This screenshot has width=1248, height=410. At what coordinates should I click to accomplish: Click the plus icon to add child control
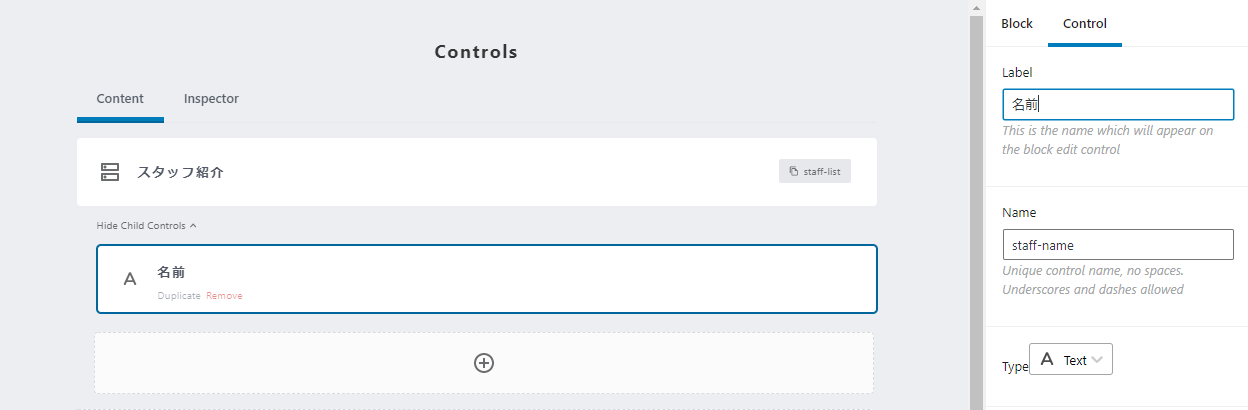[x=484, y=363]
